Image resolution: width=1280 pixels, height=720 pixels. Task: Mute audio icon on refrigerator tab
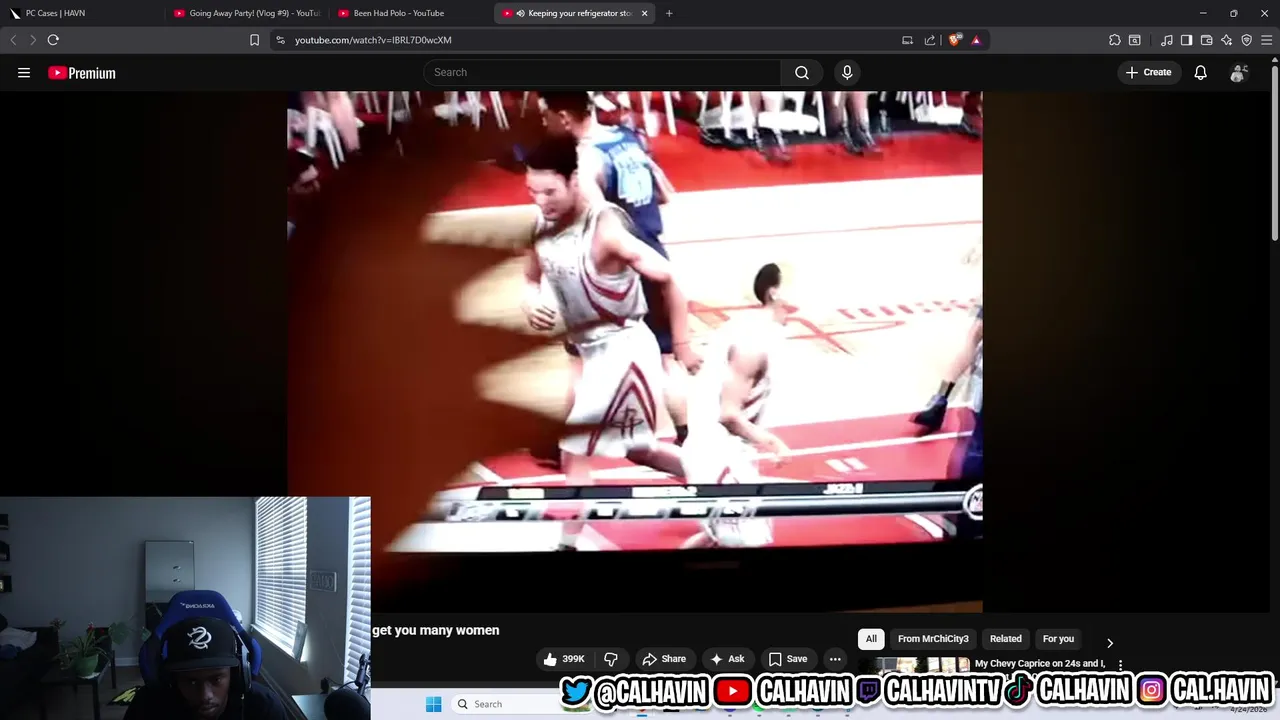[x=520, y=13]
